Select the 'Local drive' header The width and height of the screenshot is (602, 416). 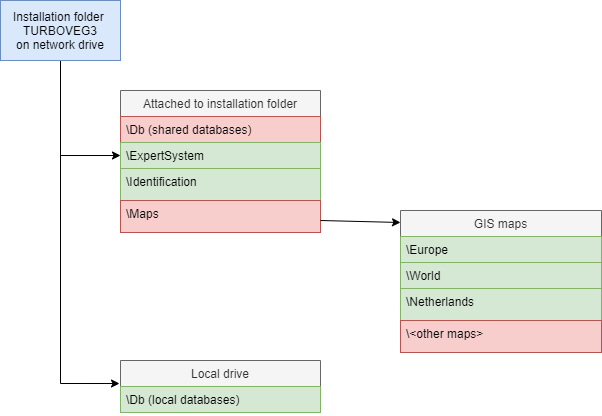220,373
